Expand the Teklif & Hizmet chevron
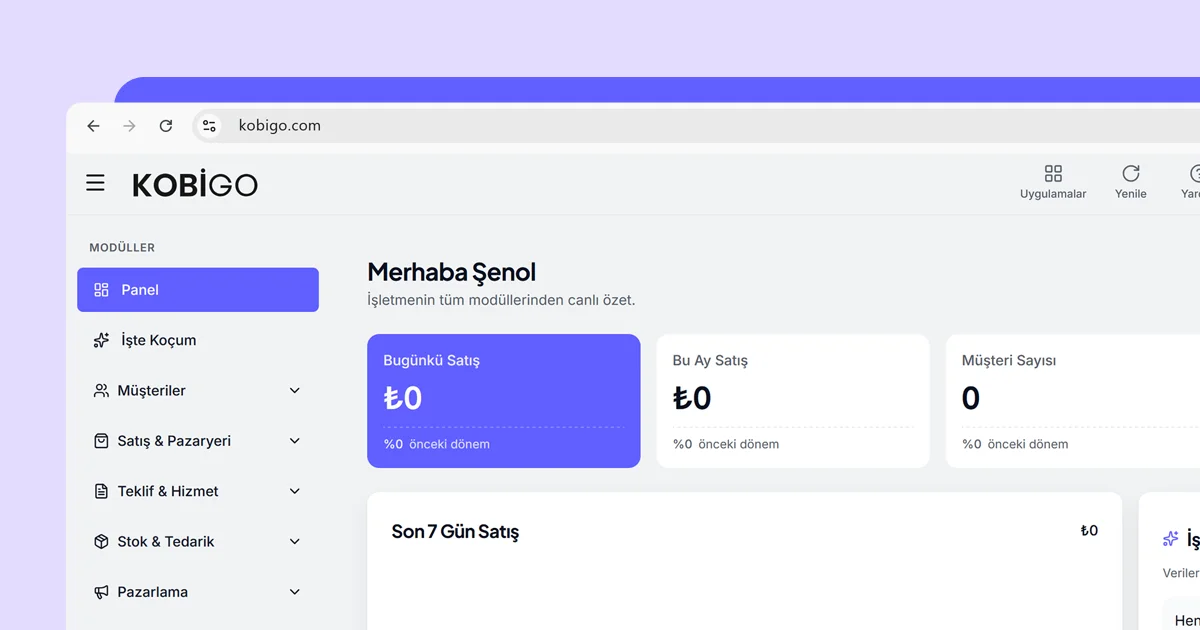The image size is (1200, 630). point(295,491)
